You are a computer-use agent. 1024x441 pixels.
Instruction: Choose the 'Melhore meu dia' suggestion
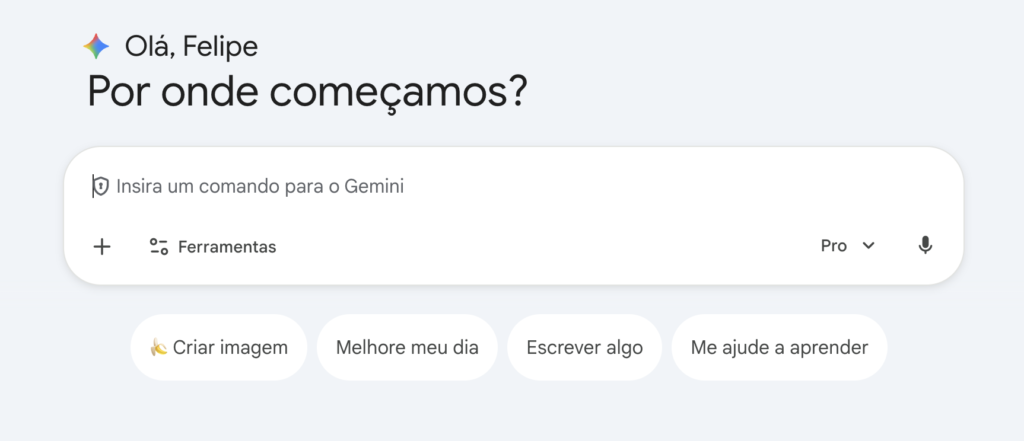[407, 348]
